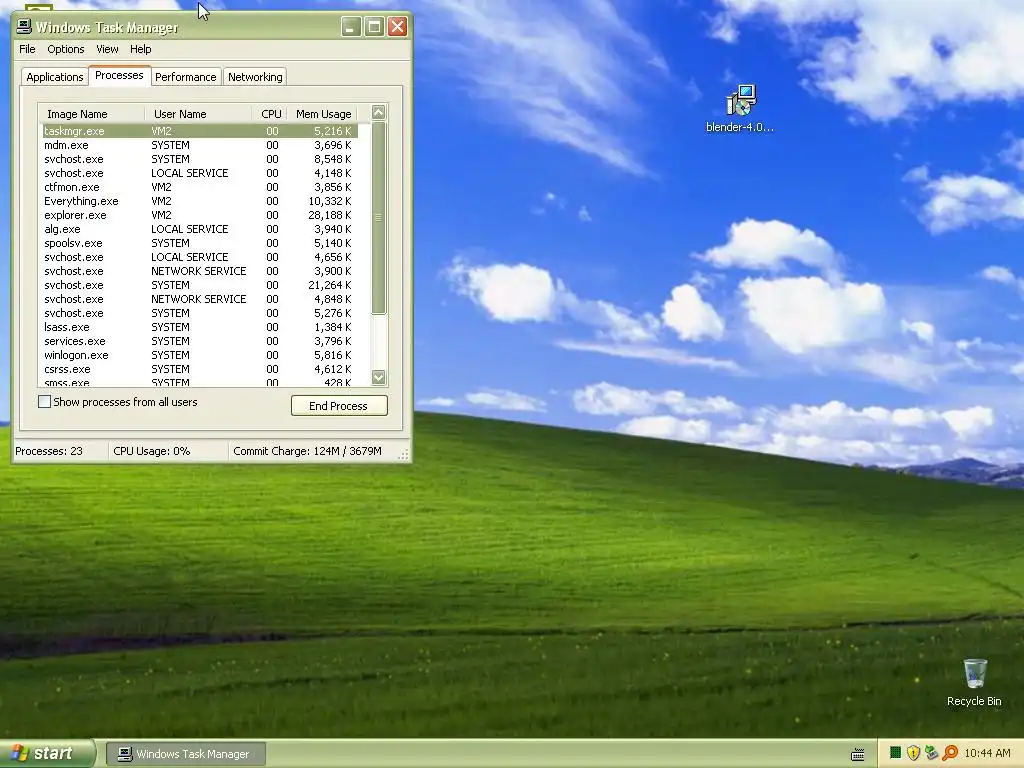The width and height of the screenshot is (1024, 768).
Task: Open the Recycle Bin desktop icon
Action: 974,682
